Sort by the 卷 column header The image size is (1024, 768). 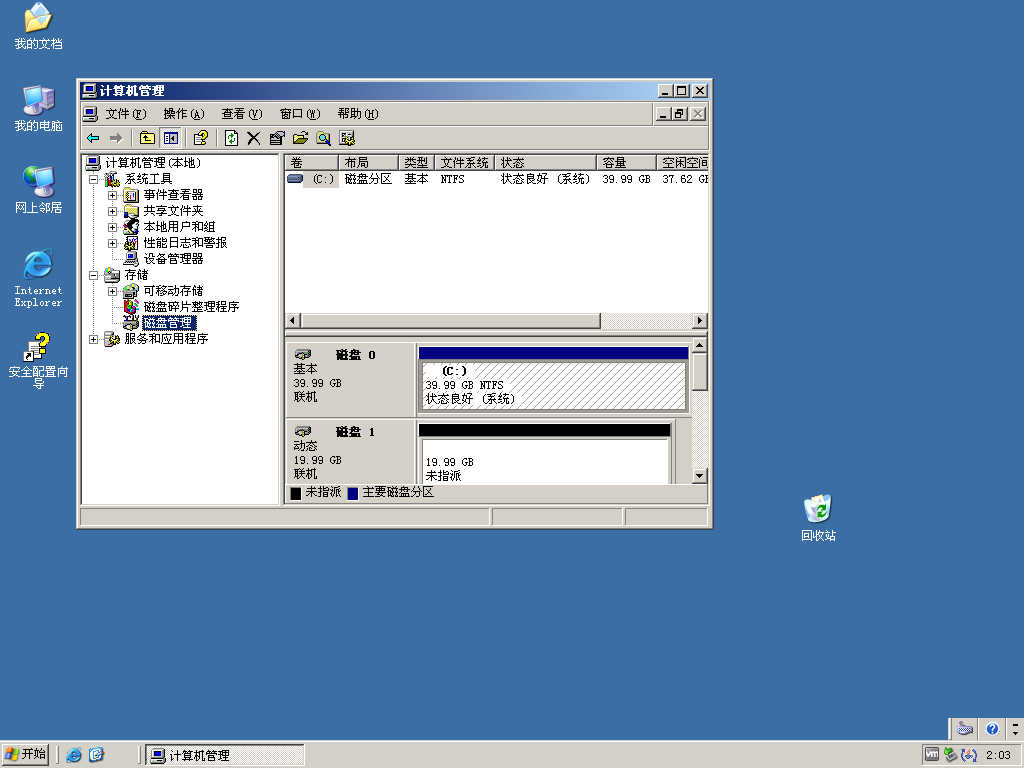click(x=312, y=163)
